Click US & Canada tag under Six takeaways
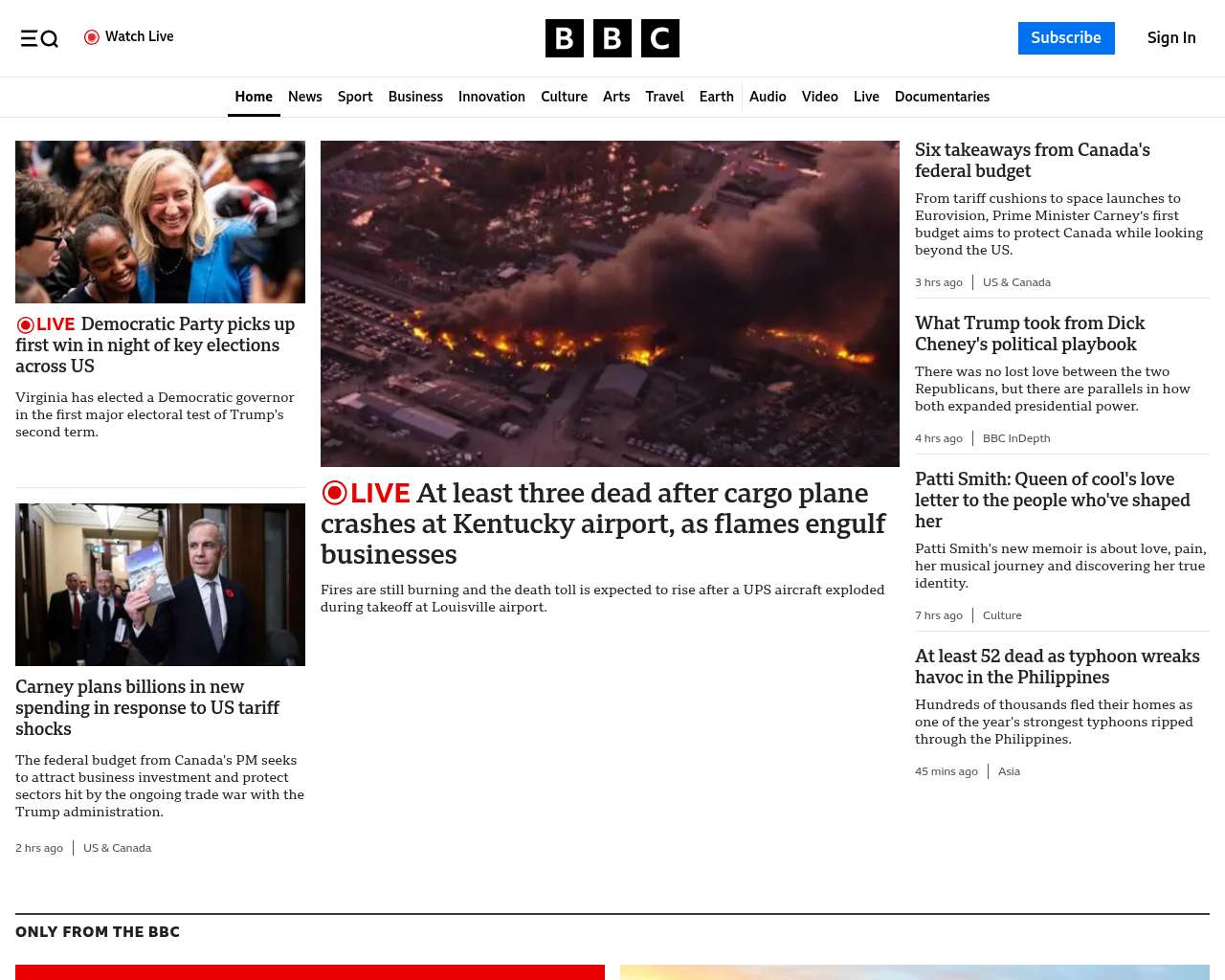 [1016, 282]
